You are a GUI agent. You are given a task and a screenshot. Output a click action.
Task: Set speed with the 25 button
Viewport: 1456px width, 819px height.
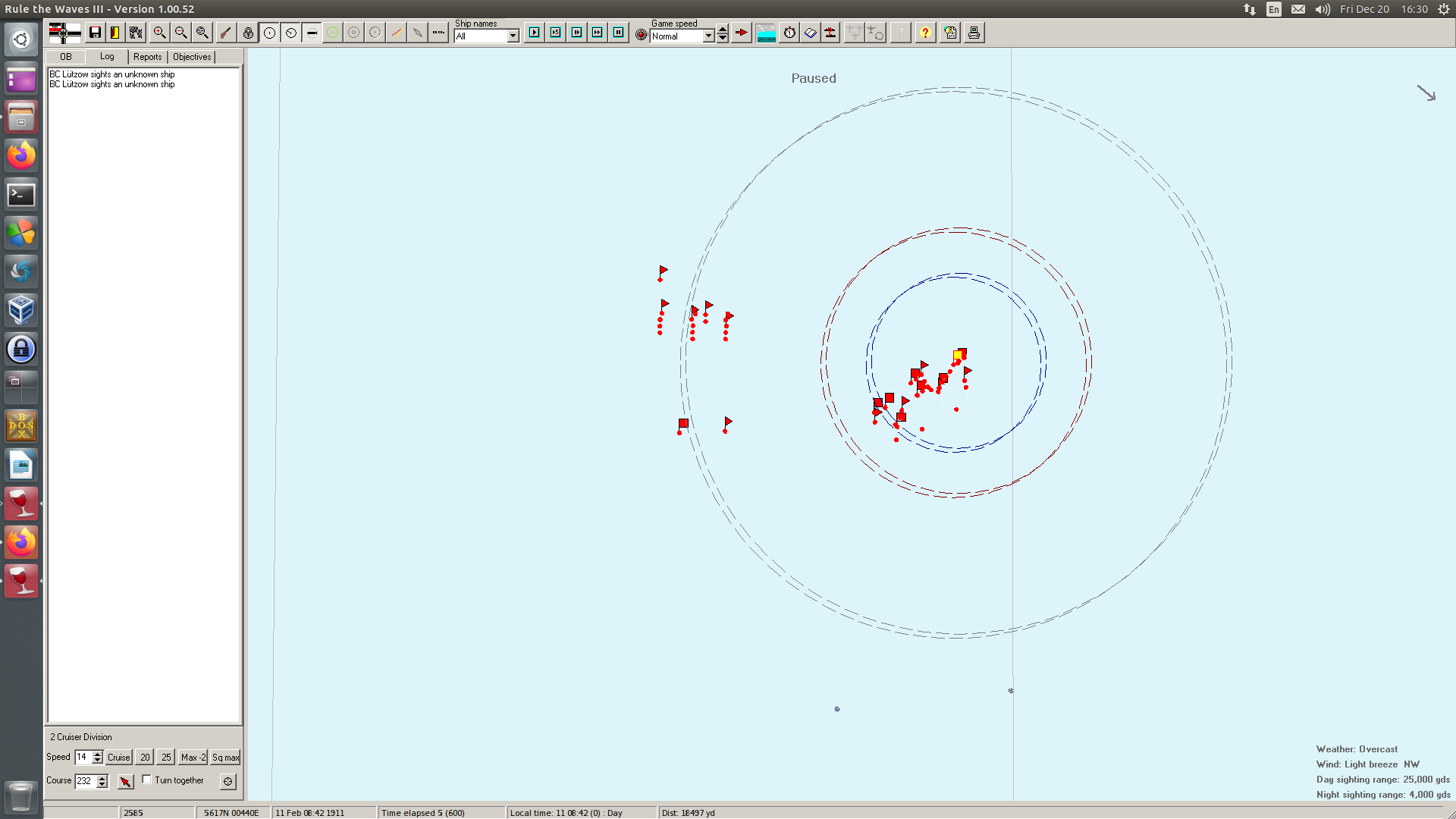click(166, 757)
